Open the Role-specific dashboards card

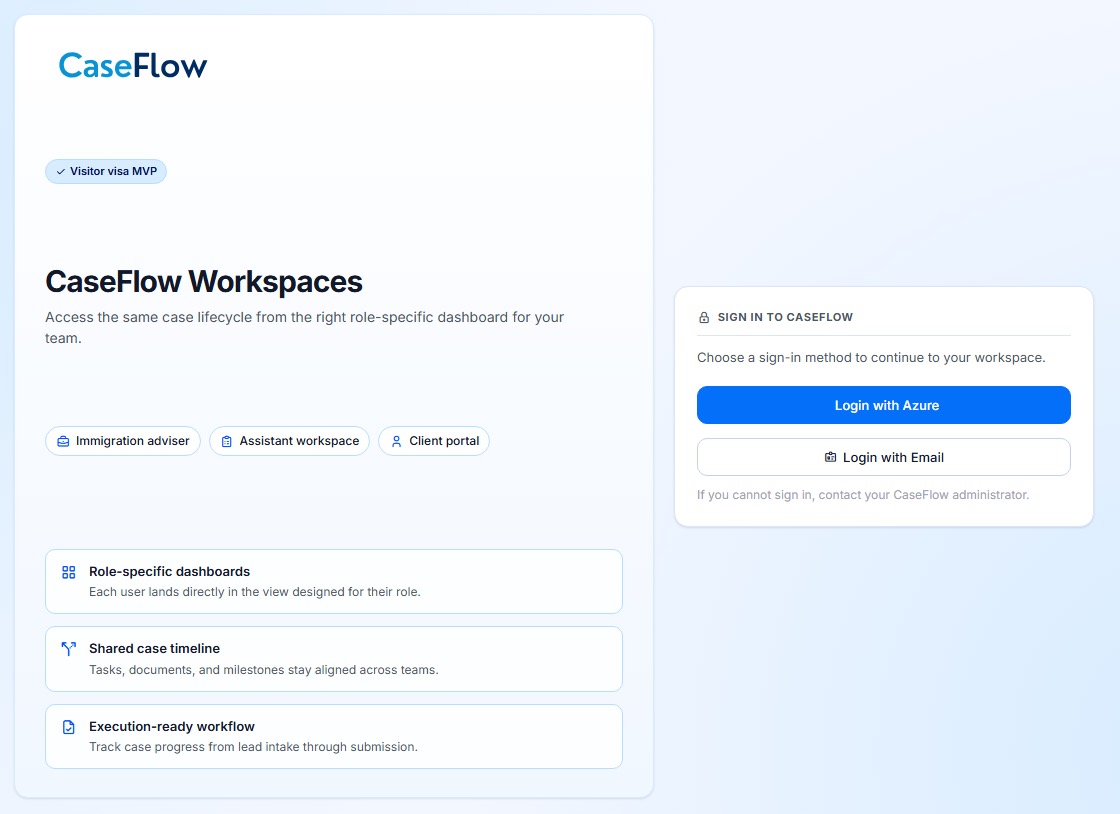(334, 581)
